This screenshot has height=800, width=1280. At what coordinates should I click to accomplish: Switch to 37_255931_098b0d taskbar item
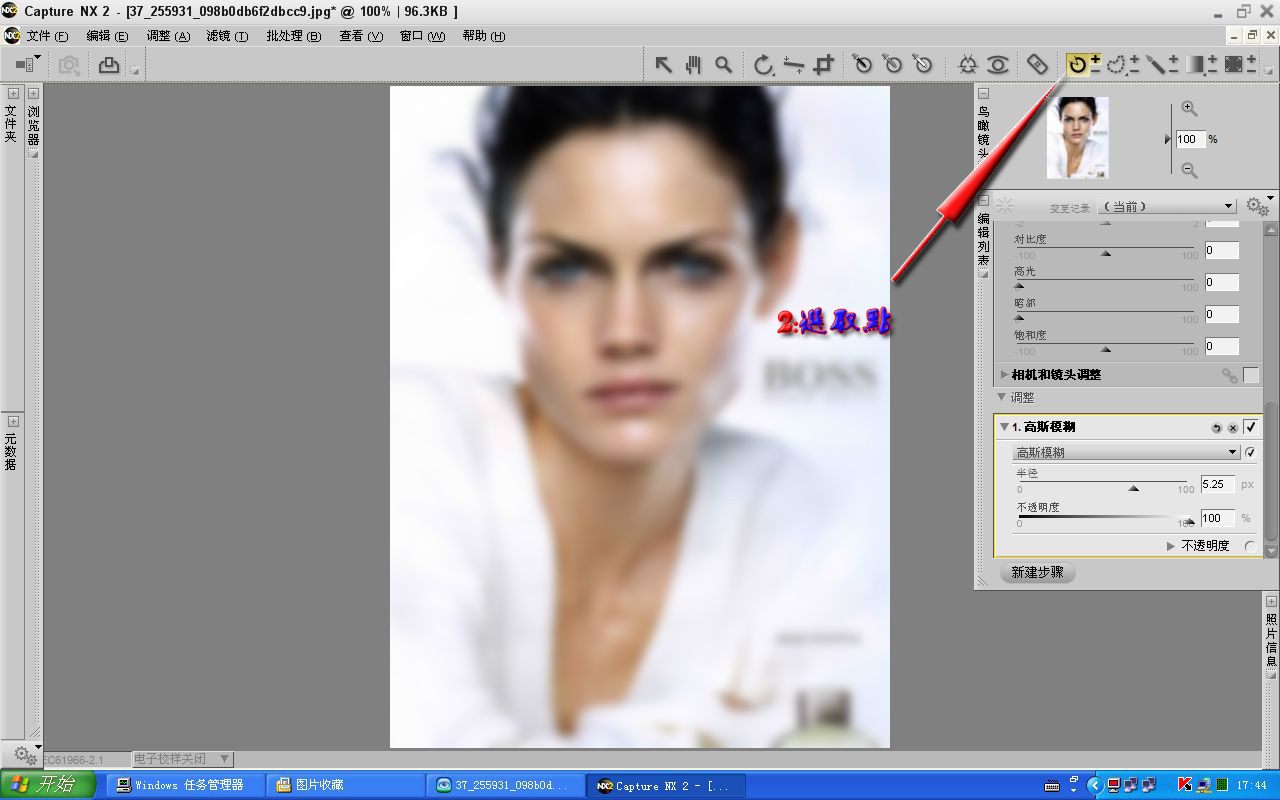tap(504, 785)
